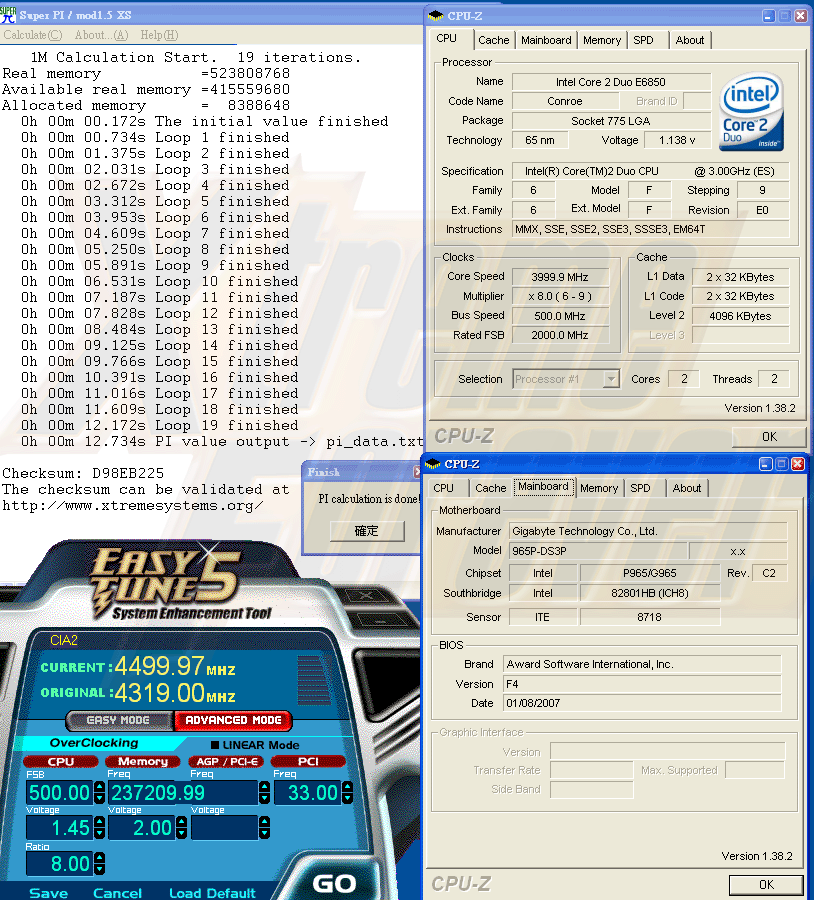Select the CPU overclocking button
Viewport: 814px width, 900px height.
61,762
